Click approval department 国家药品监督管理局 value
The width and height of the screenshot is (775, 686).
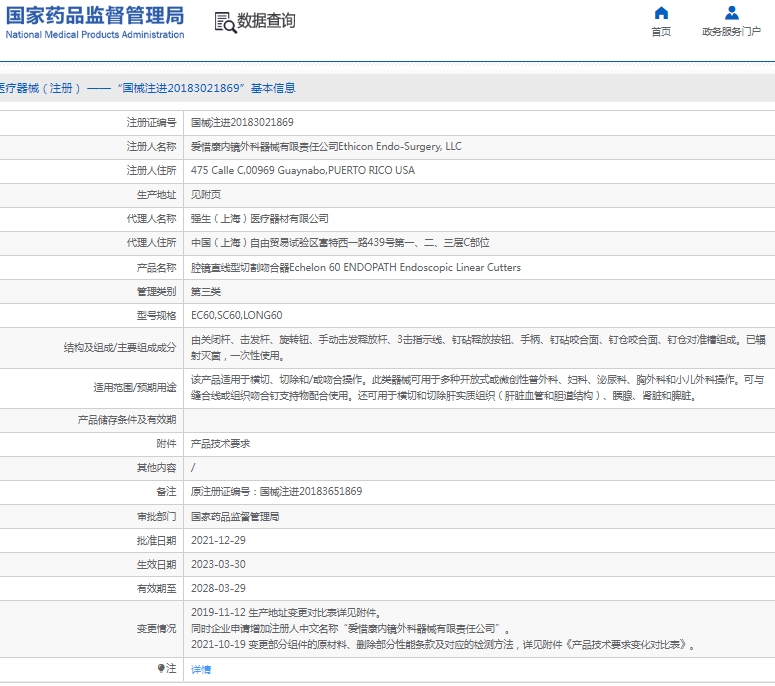(x=235, y=516)
